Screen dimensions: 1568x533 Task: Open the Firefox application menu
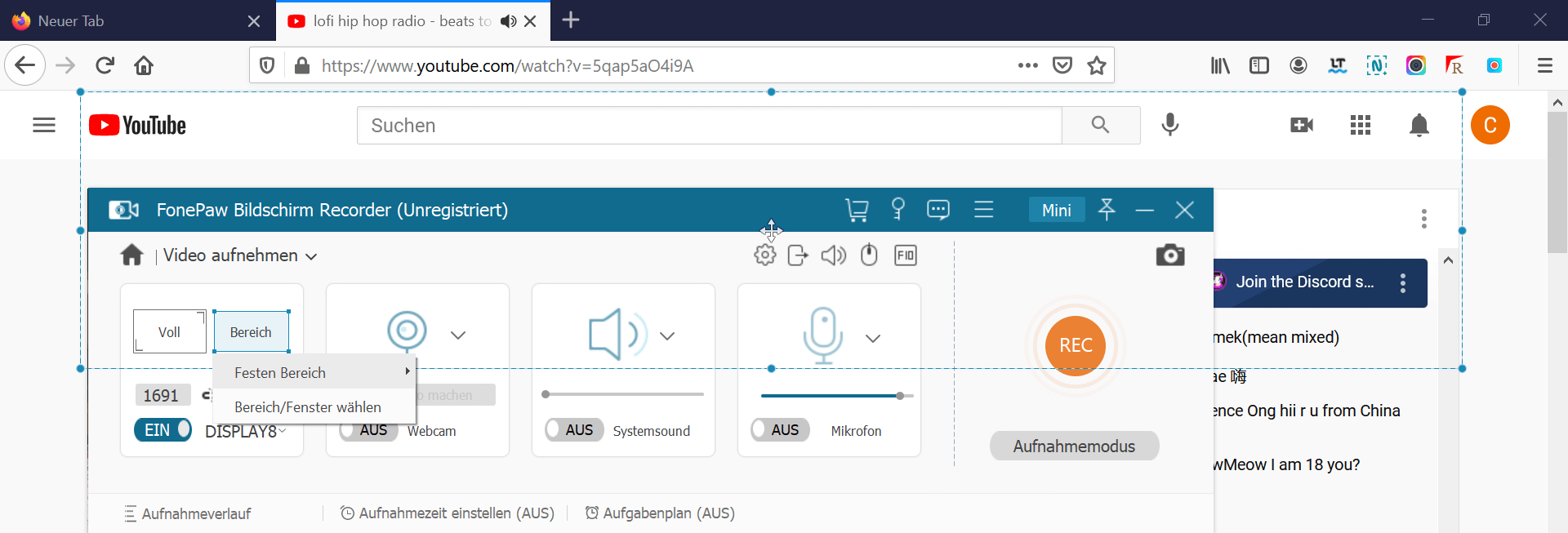(x=1545, y=65)
